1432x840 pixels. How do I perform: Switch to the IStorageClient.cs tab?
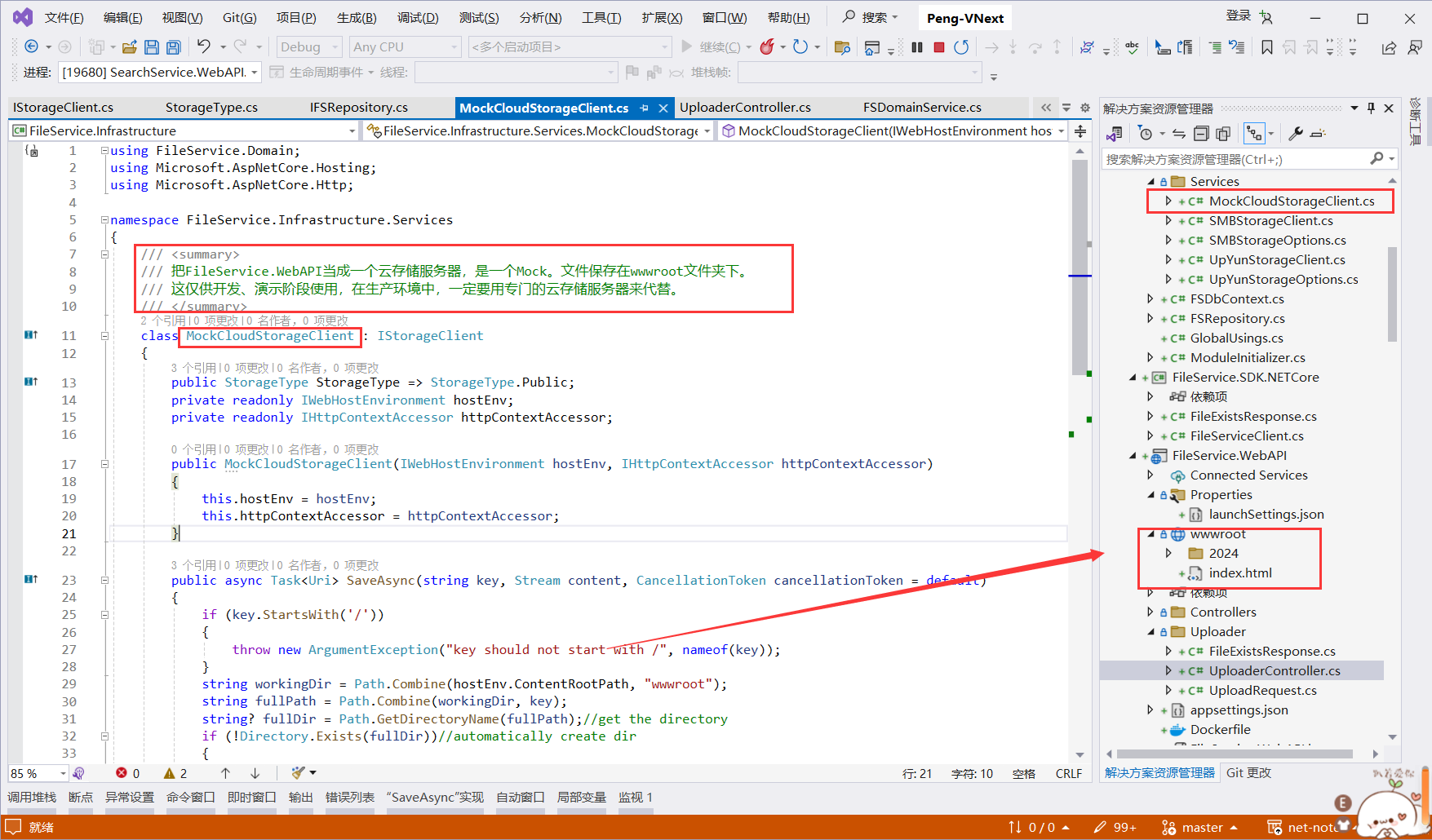pos(63,108)
